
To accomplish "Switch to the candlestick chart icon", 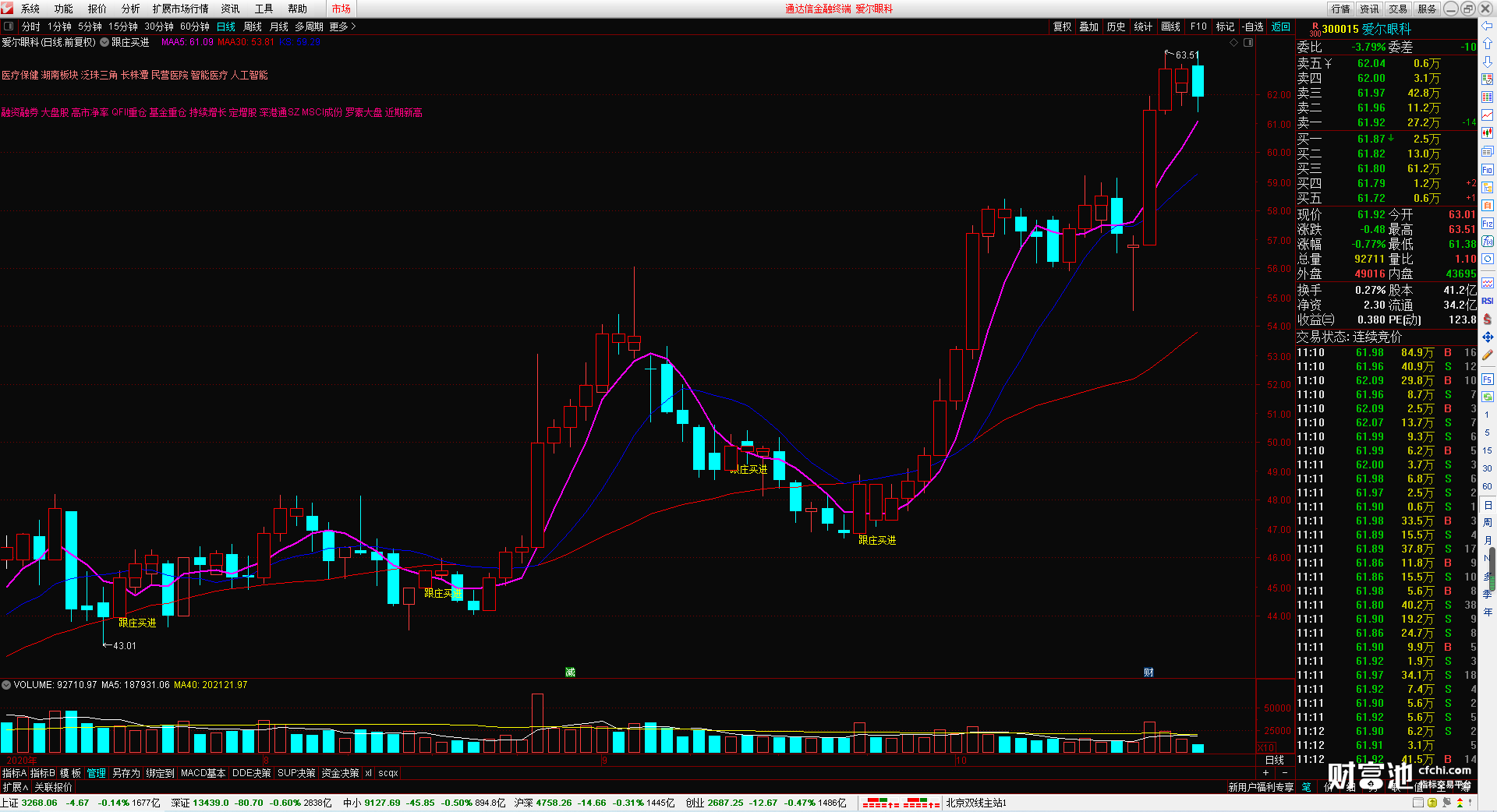I will [x=1488, y=133].
